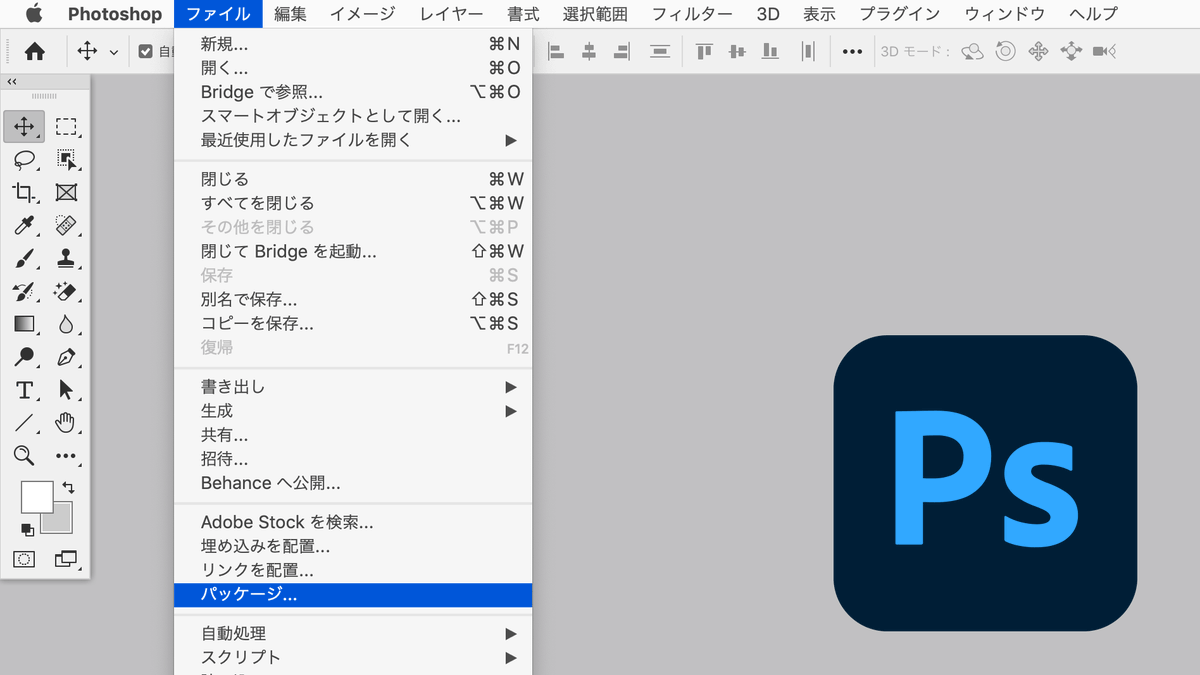Select the Eraser tool
1200x675 pixels.
[x=66, y=291]
